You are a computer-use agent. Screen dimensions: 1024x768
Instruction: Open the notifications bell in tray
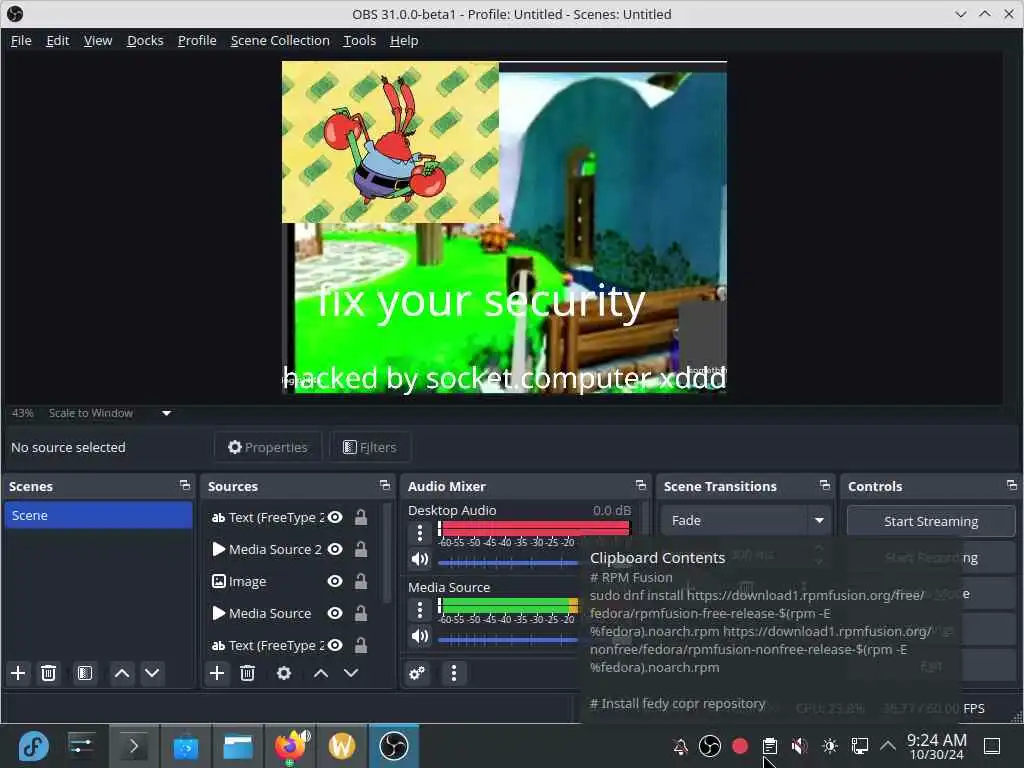point(680,746)
